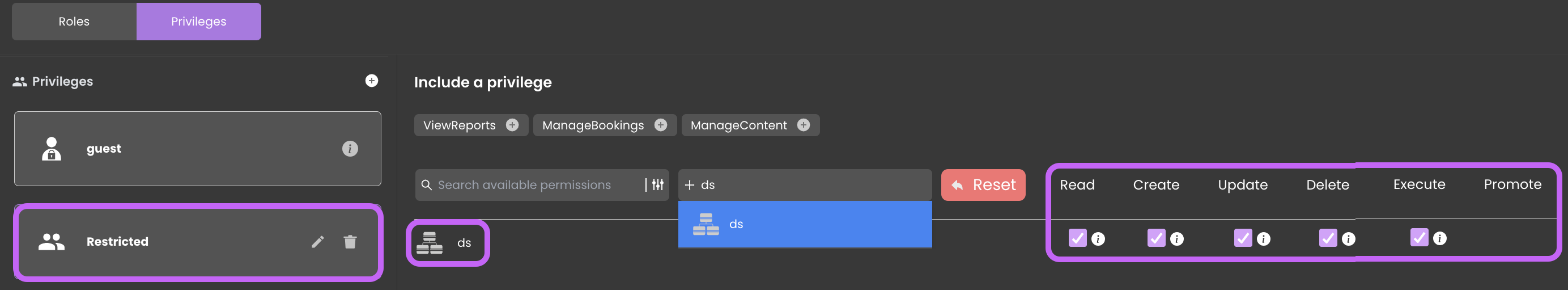Open search filter sliders icon
The width and height of the screenshot is (1568, 290).
click(x=658, y=184)
